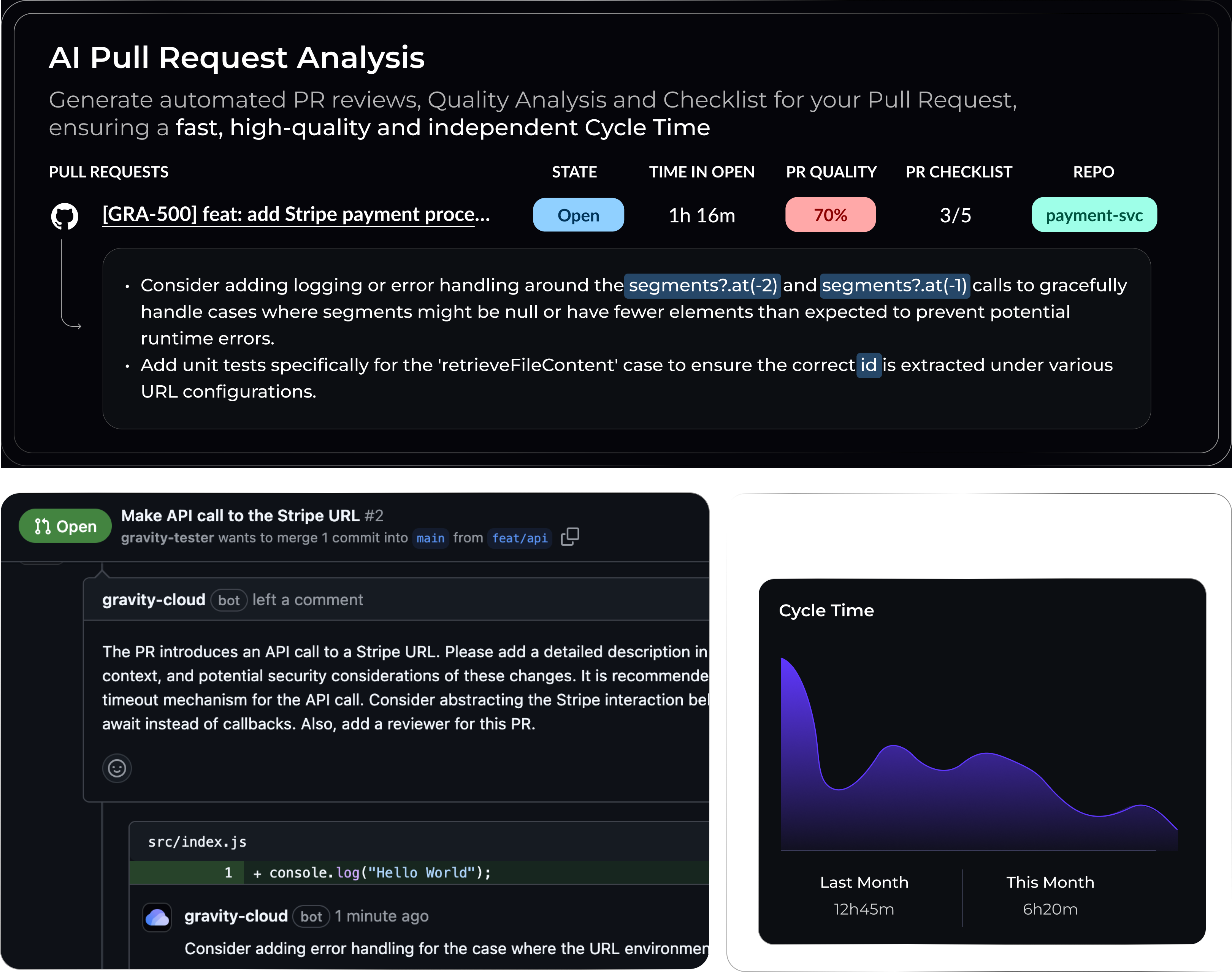Screen dimensions: 1232x972
Task: Click the PR checklist score 3/5
Action: (x=955, y=214)
